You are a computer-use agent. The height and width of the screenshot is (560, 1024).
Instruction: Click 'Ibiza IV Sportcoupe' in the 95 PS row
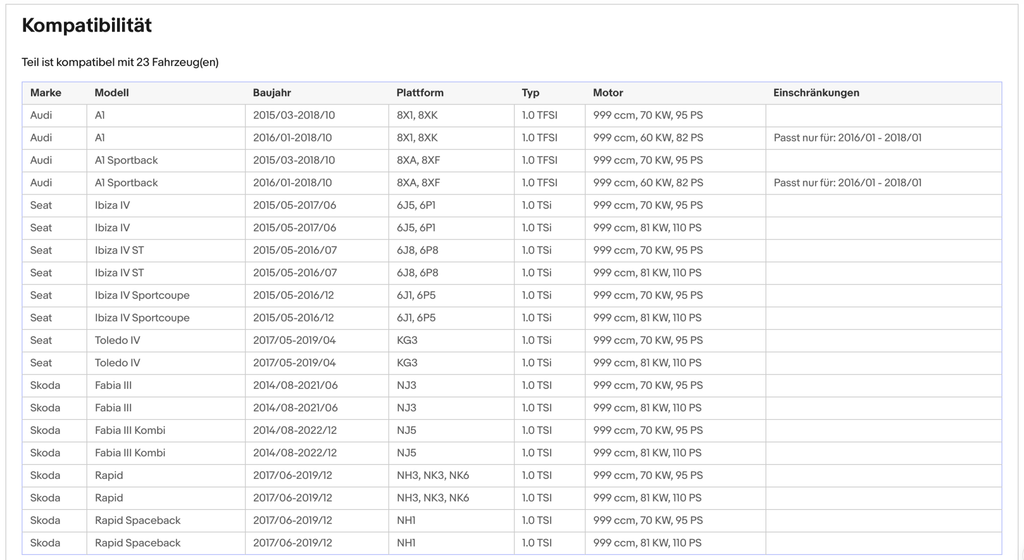point(142,296)
